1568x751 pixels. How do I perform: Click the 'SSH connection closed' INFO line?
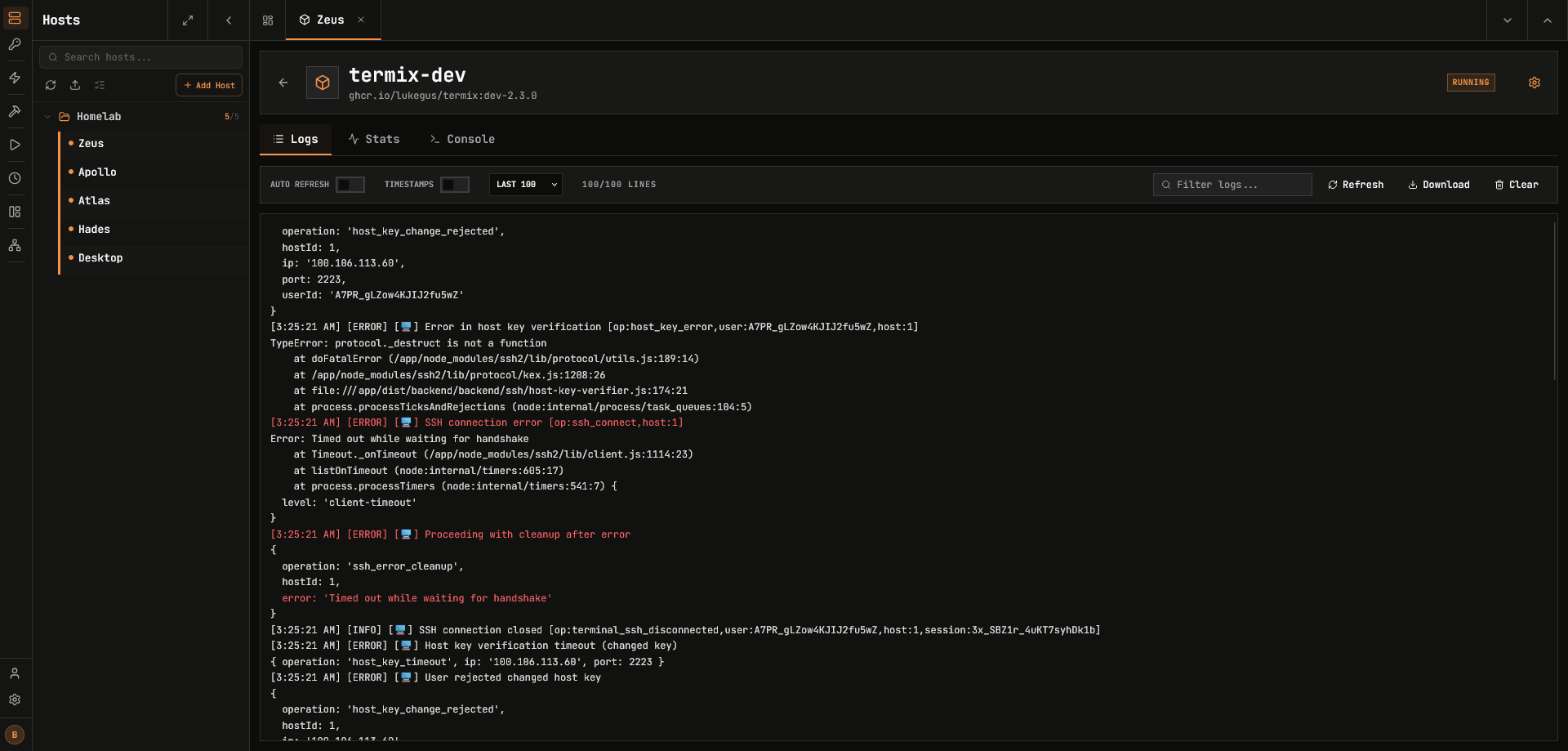685,630
